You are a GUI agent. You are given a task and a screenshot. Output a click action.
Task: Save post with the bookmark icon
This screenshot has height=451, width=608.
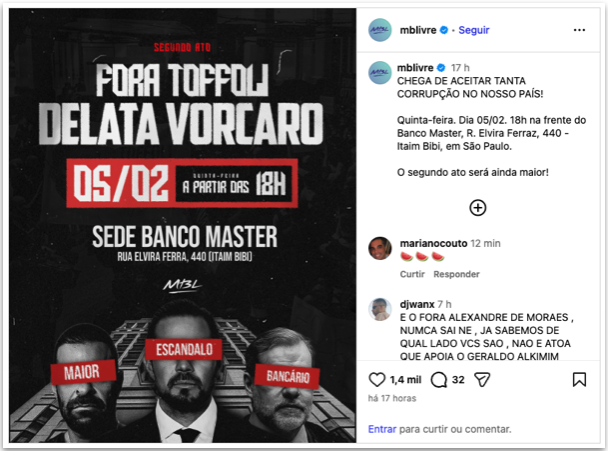pyautogui.click(x=579, y=379)
